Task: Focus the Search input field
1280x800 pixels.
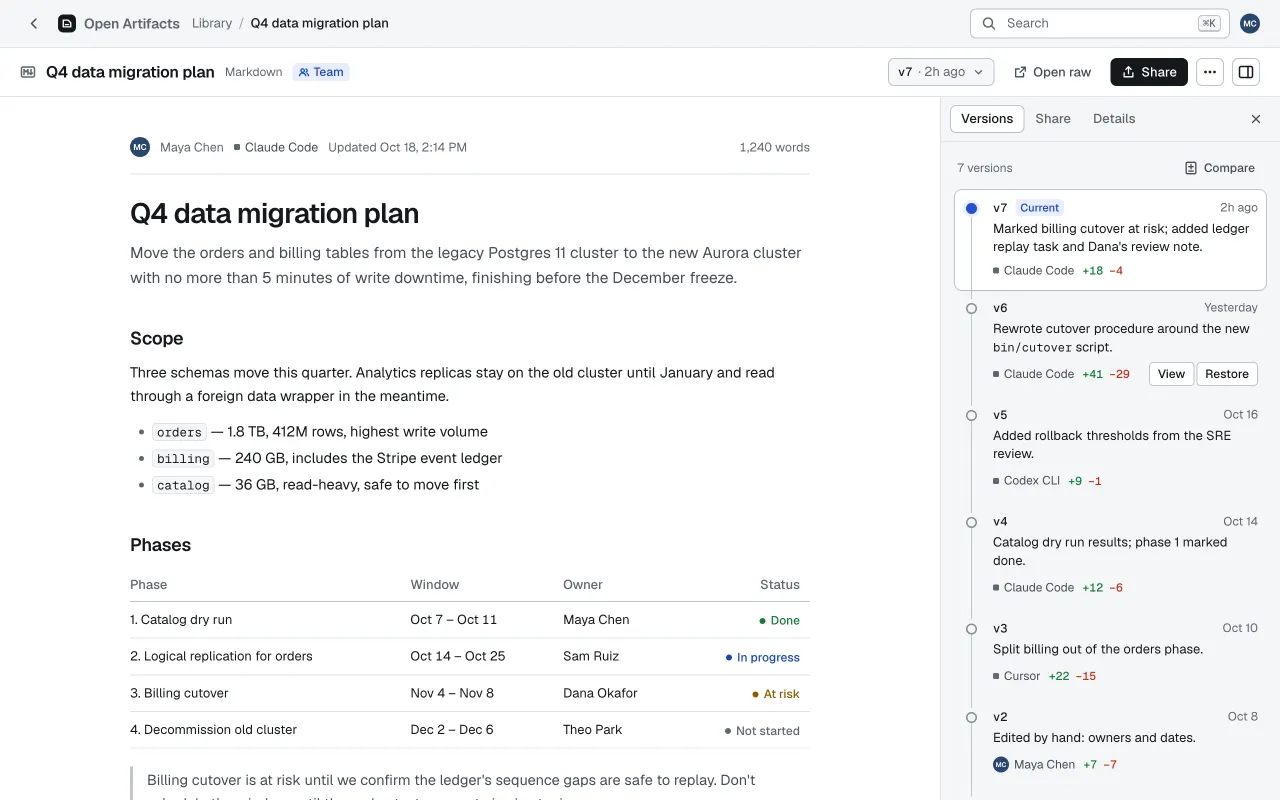Action: [x=1100, y=23]
